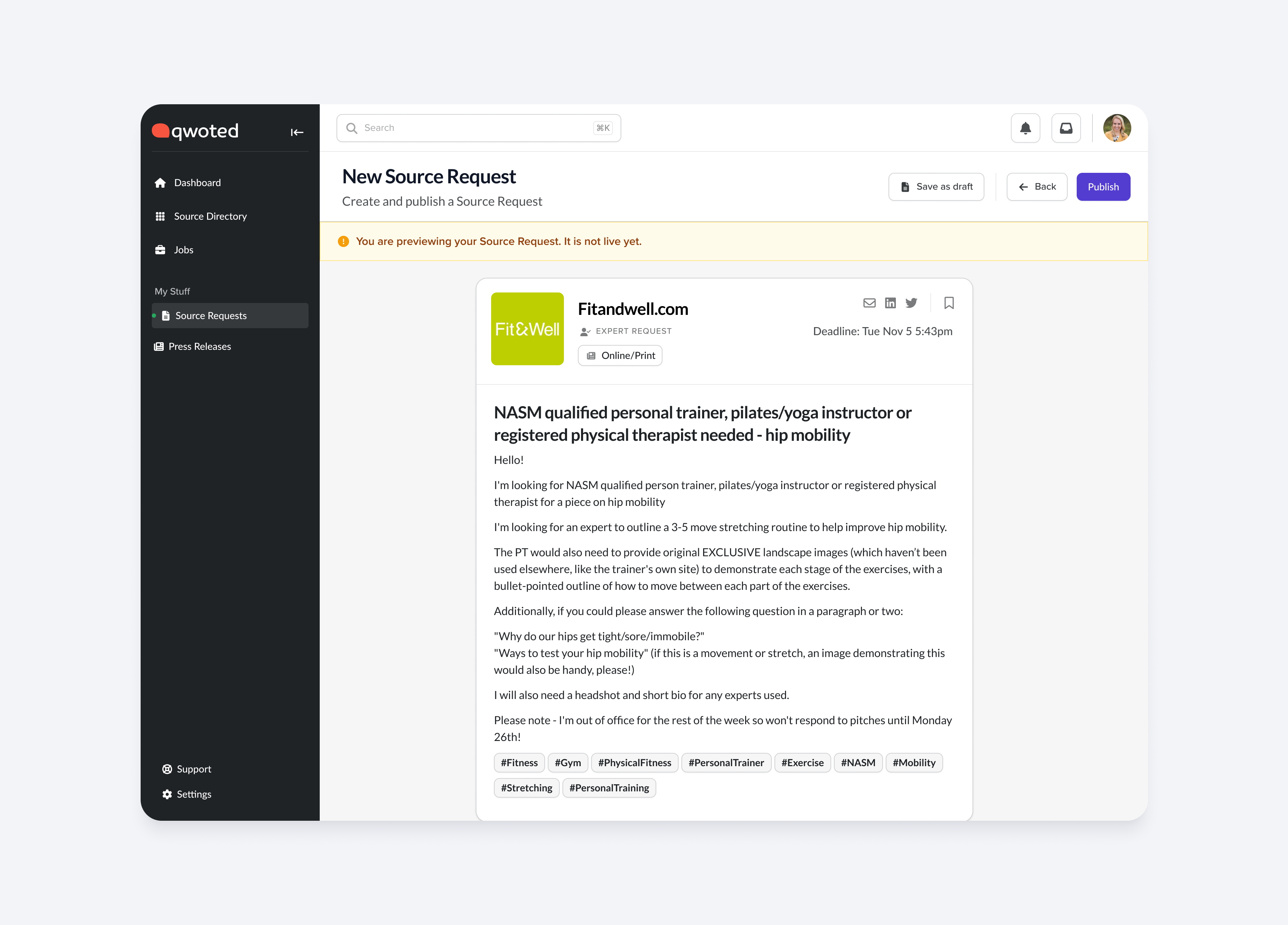
Task: Go to Dashboard in sidebar
Action: [197, 183]
